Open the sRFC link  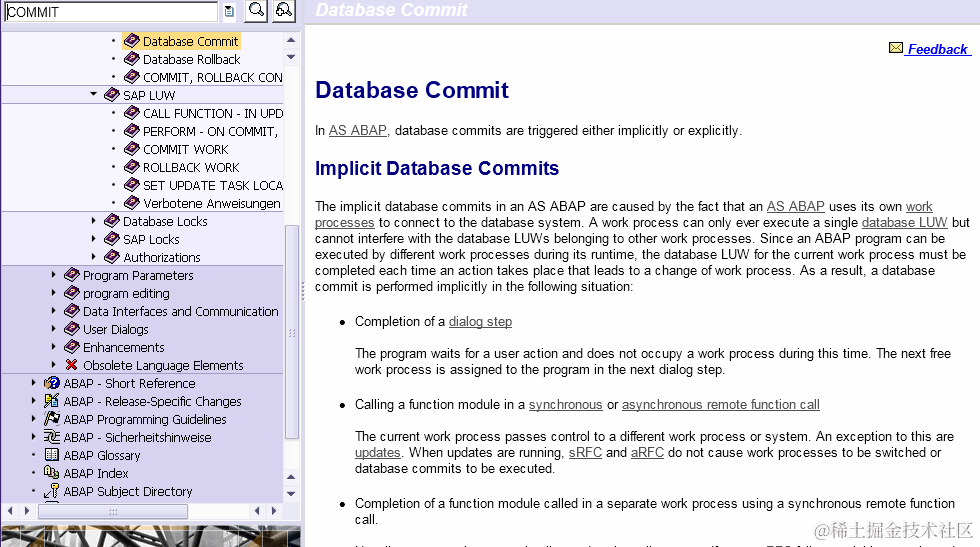[x=585, y=453]
